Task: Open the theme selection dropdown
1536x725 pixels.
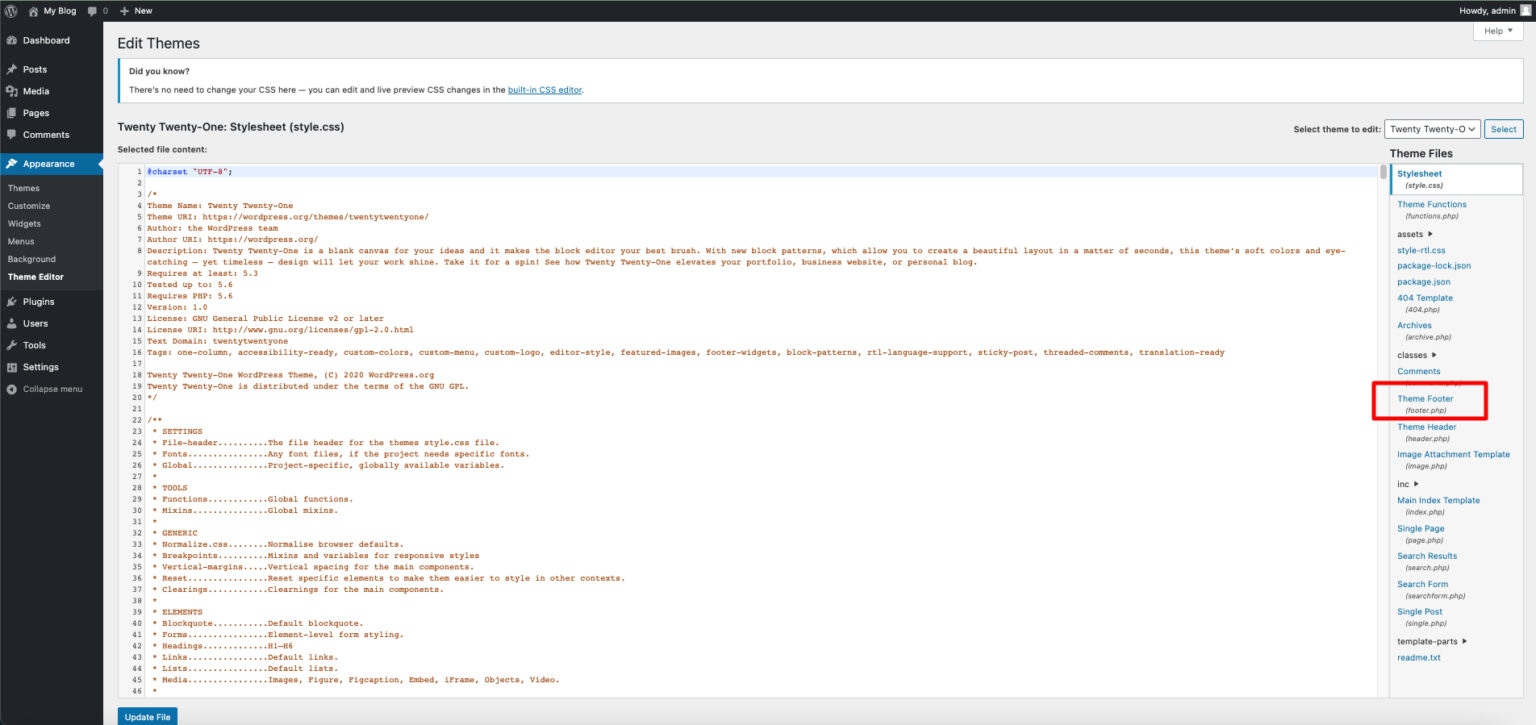Action: pyautogui.click(x=1432, y=128)
